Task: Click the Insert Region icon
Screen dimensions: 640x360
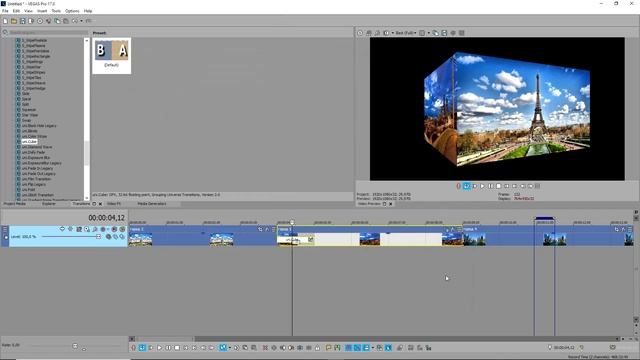Action: point(337,348)
